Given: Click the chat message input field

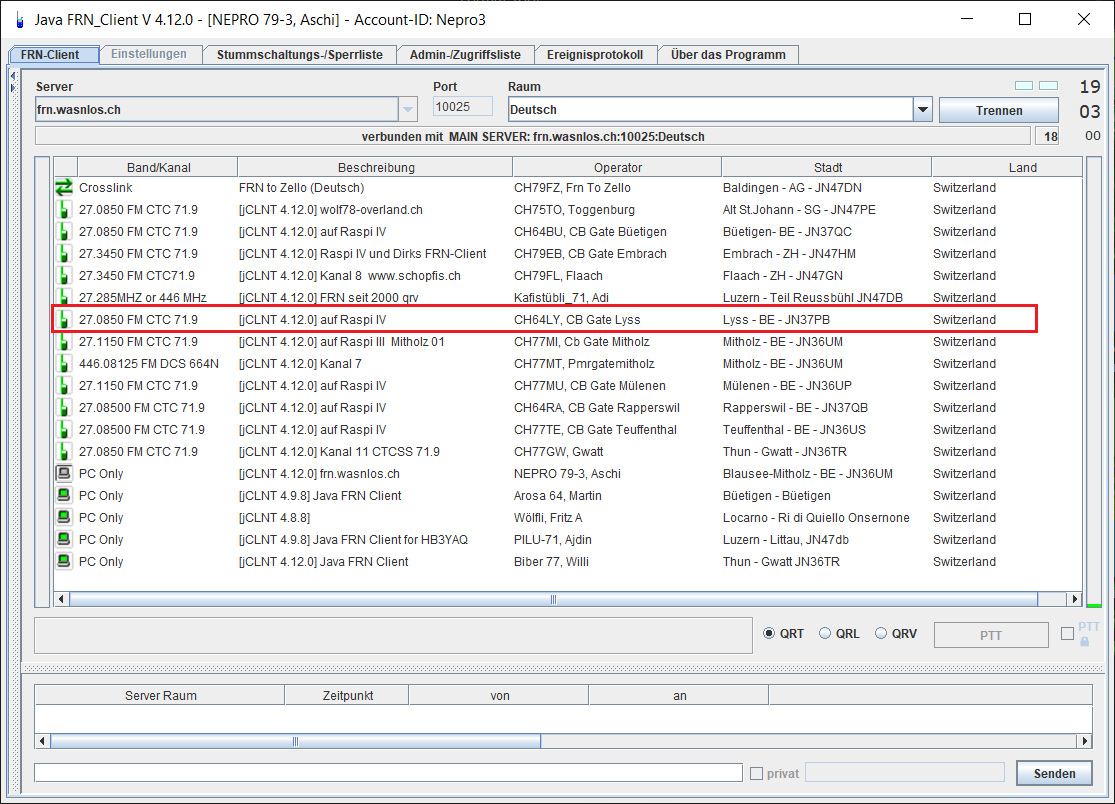Looking at the screenshot, I should pyautogui.click(x=388, y=773).
